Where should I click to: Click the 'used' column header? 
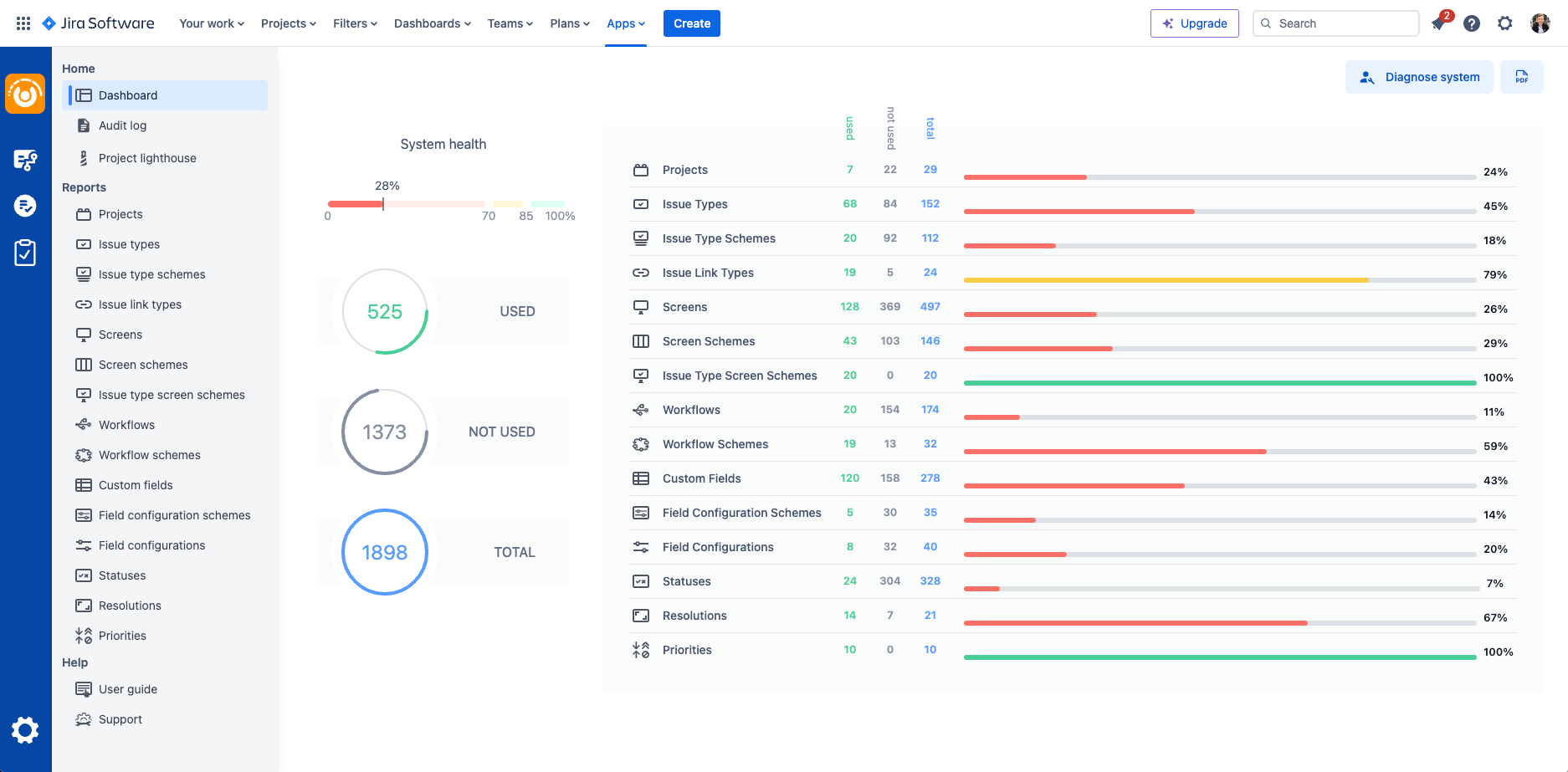point(850,128)
